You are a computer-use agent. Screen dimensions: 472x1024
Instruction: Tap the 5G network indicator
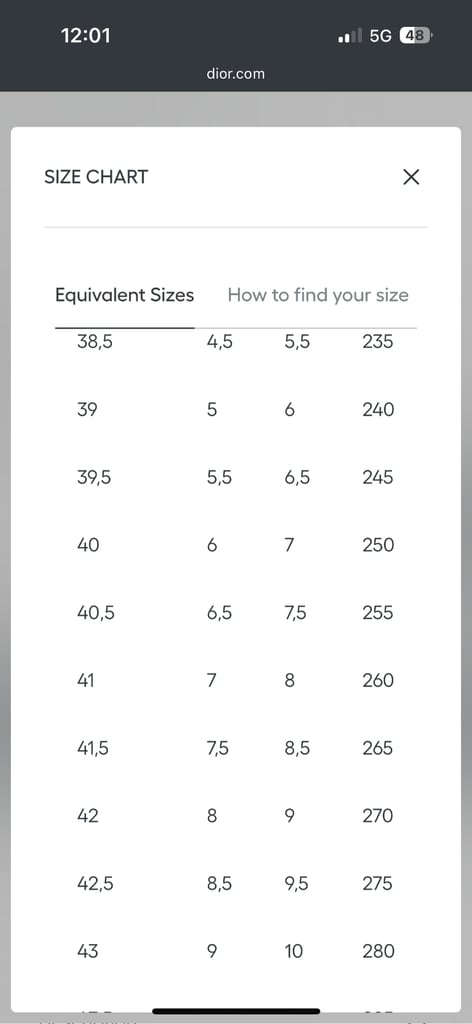(x=381, y=36)
